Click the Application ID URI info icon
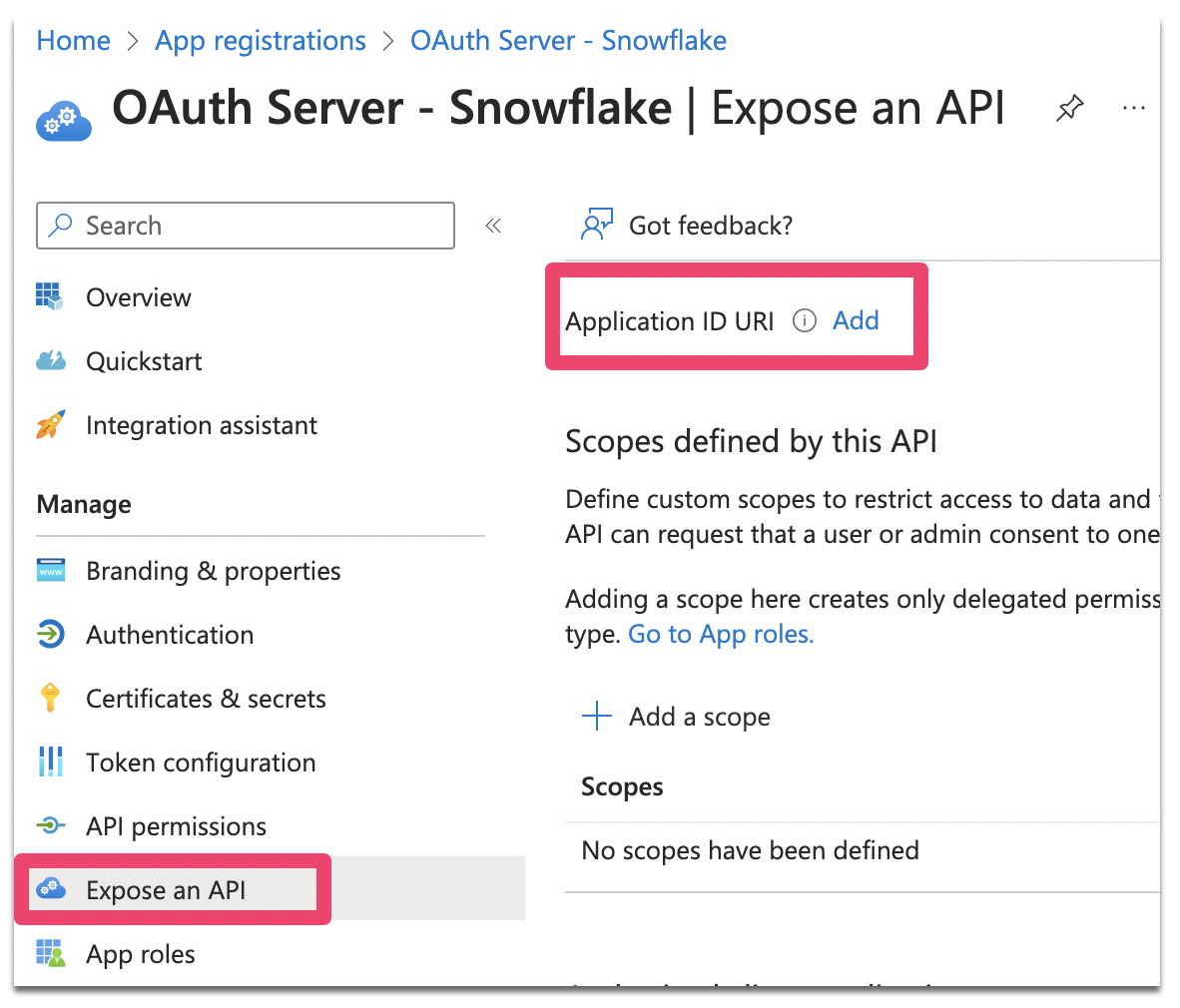Image resolution: width=1180 pixels, height=1008 pixels. [805, 321]
